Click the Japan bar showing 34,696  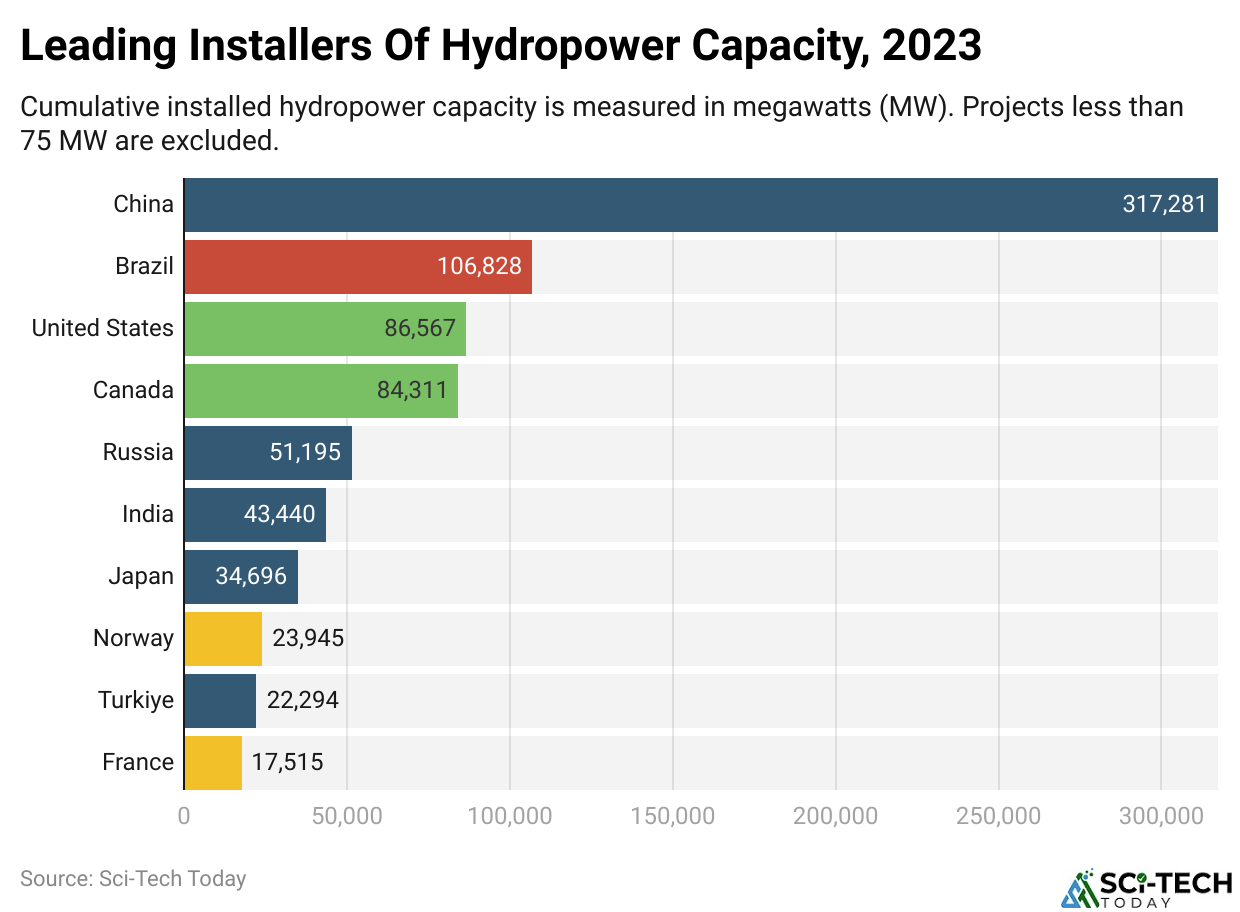point(241,577)
